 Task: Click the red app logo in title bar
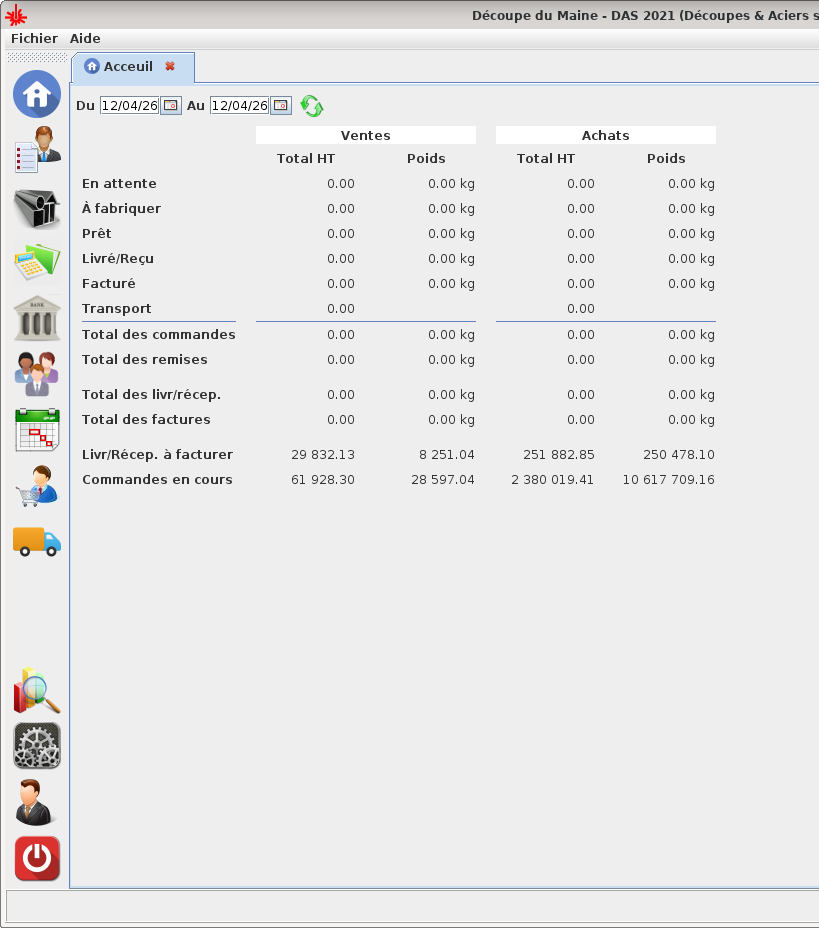15,15
